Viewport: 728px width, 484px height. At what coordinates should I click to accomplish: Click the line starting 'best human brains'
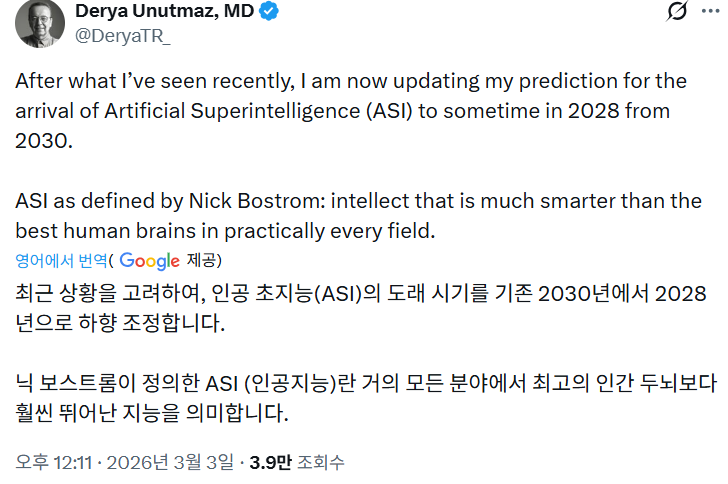[226, 230]
